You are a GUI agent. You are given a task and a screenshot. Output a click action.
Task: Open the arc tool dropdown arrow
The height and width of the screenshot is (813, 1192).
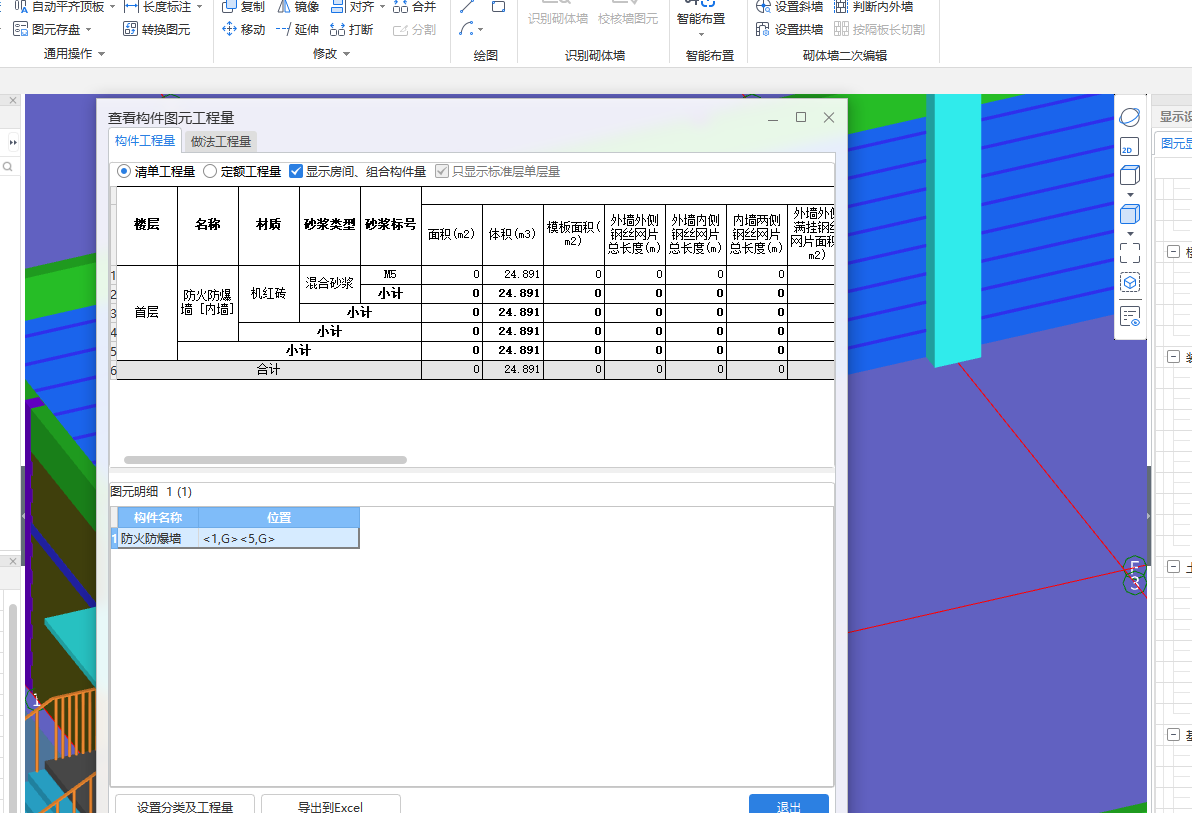pos(480,30)
